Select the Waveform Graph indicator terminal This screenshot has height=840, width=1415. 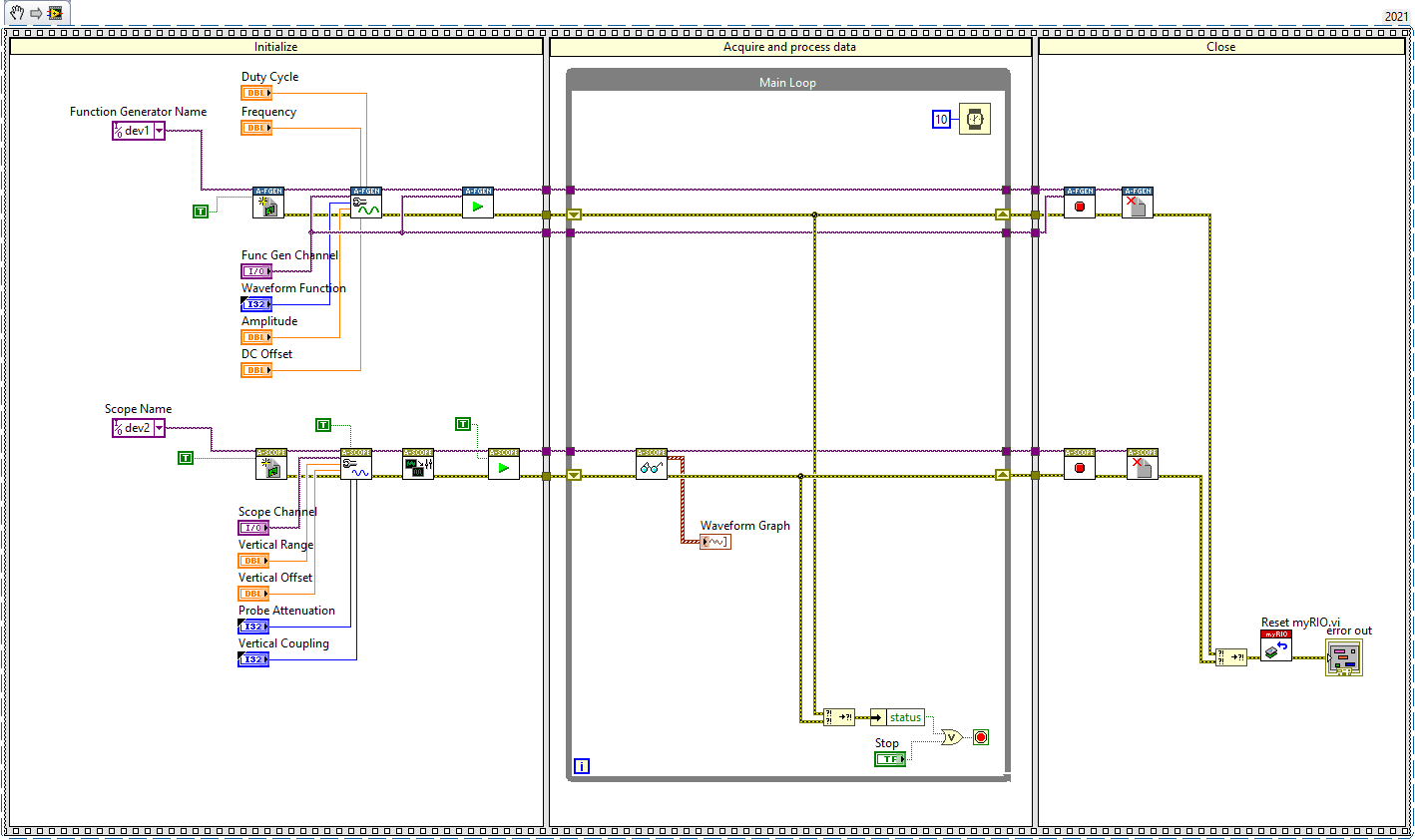coord(715,542)
